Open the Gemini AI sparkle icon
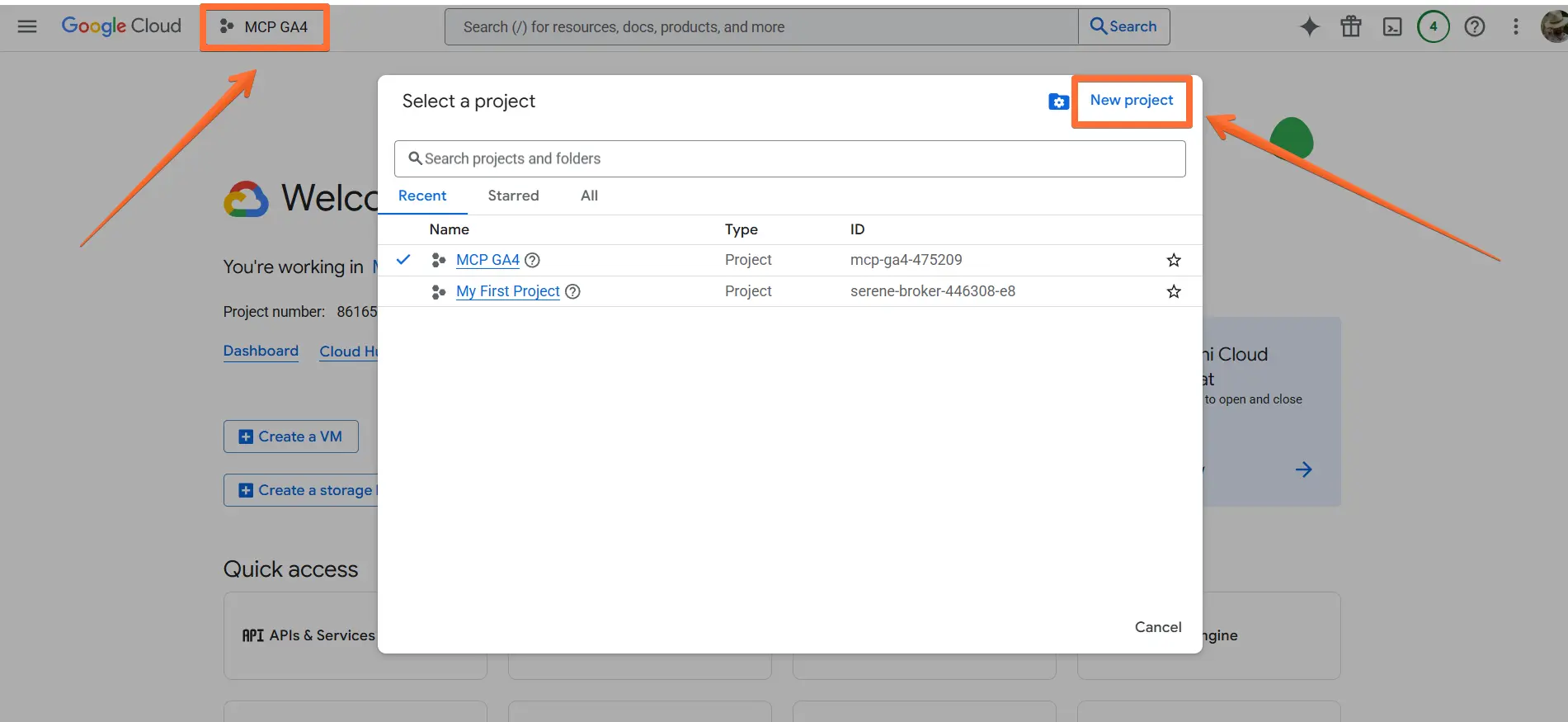 coord(1309,26)
